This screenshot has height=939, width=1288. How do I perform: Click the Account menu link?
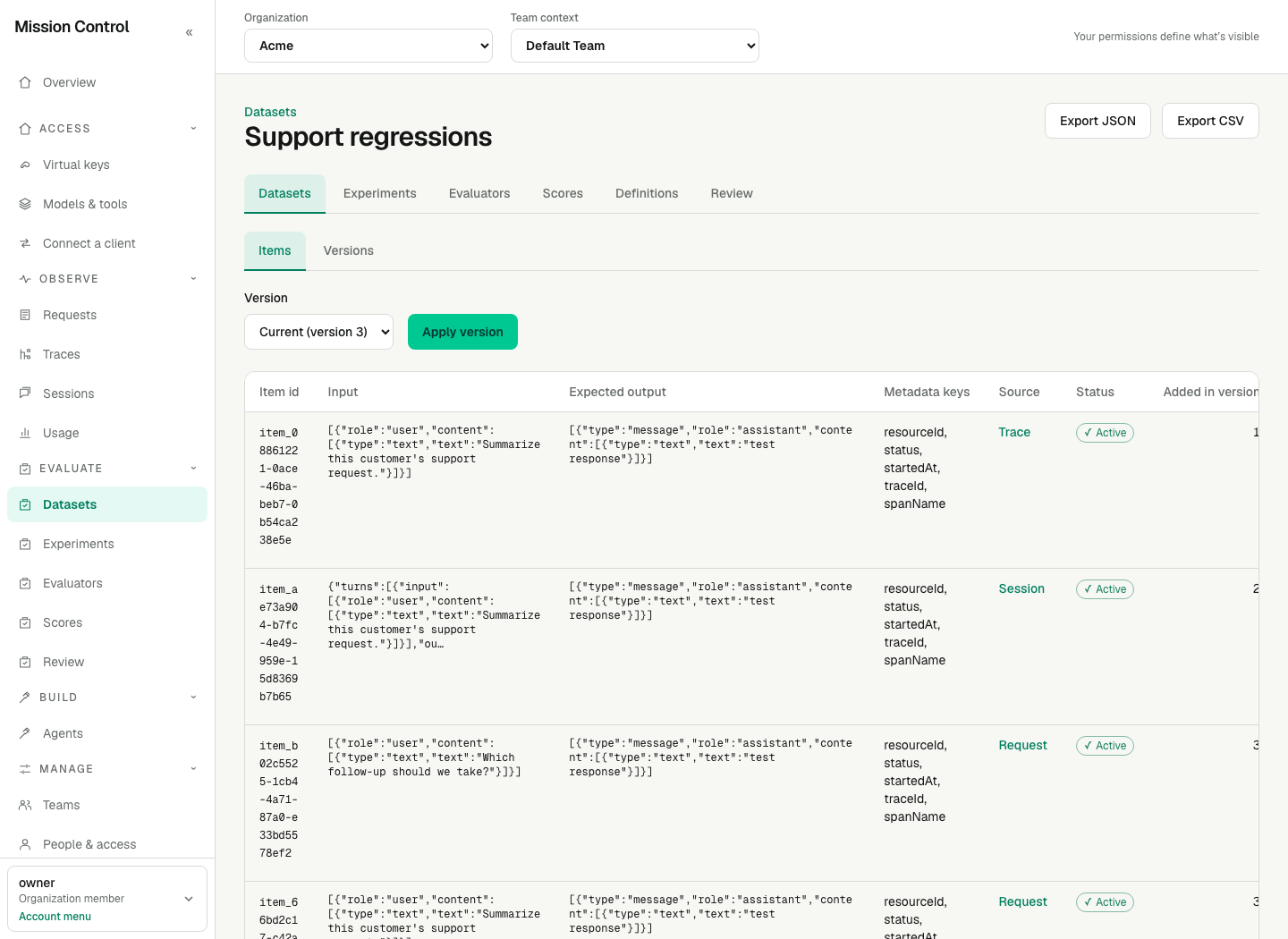click(55, 917)
